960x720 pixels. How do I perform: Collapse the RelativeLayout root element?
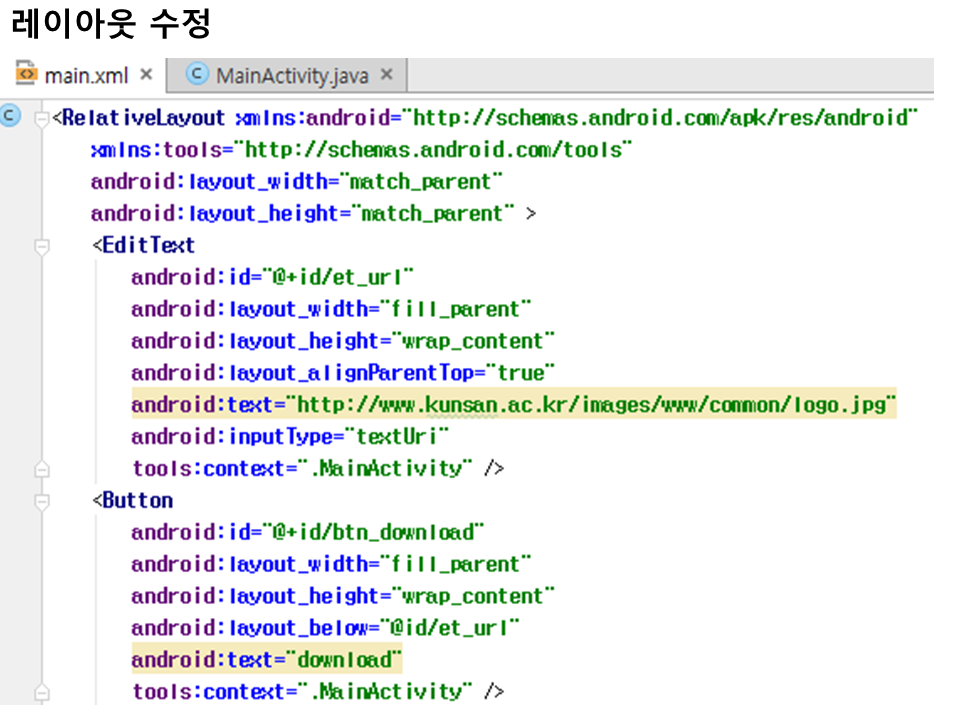pos(42,119)
